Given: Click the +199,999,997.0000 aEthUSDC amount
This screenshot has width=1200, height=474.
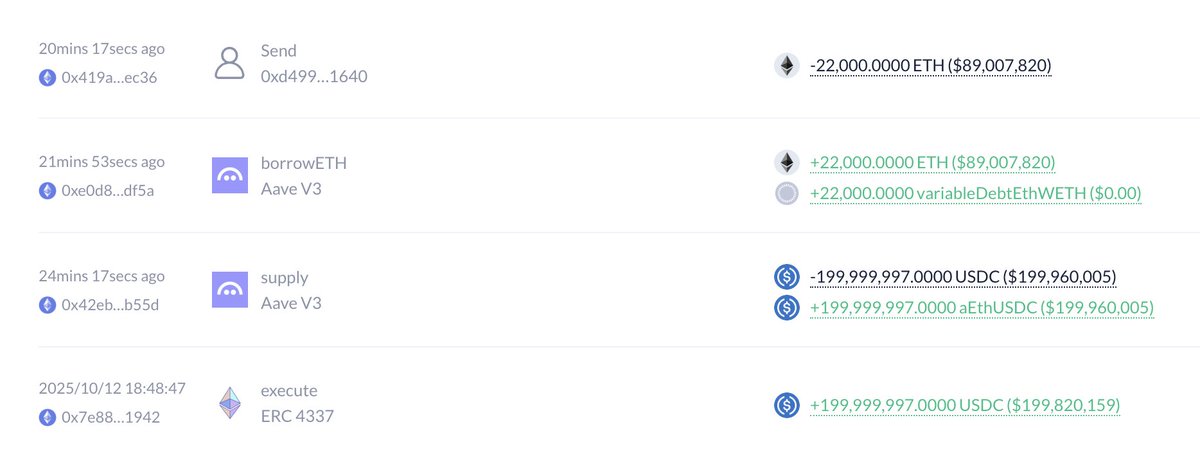Looking at the screenshot, I should [x=981, y=307].
